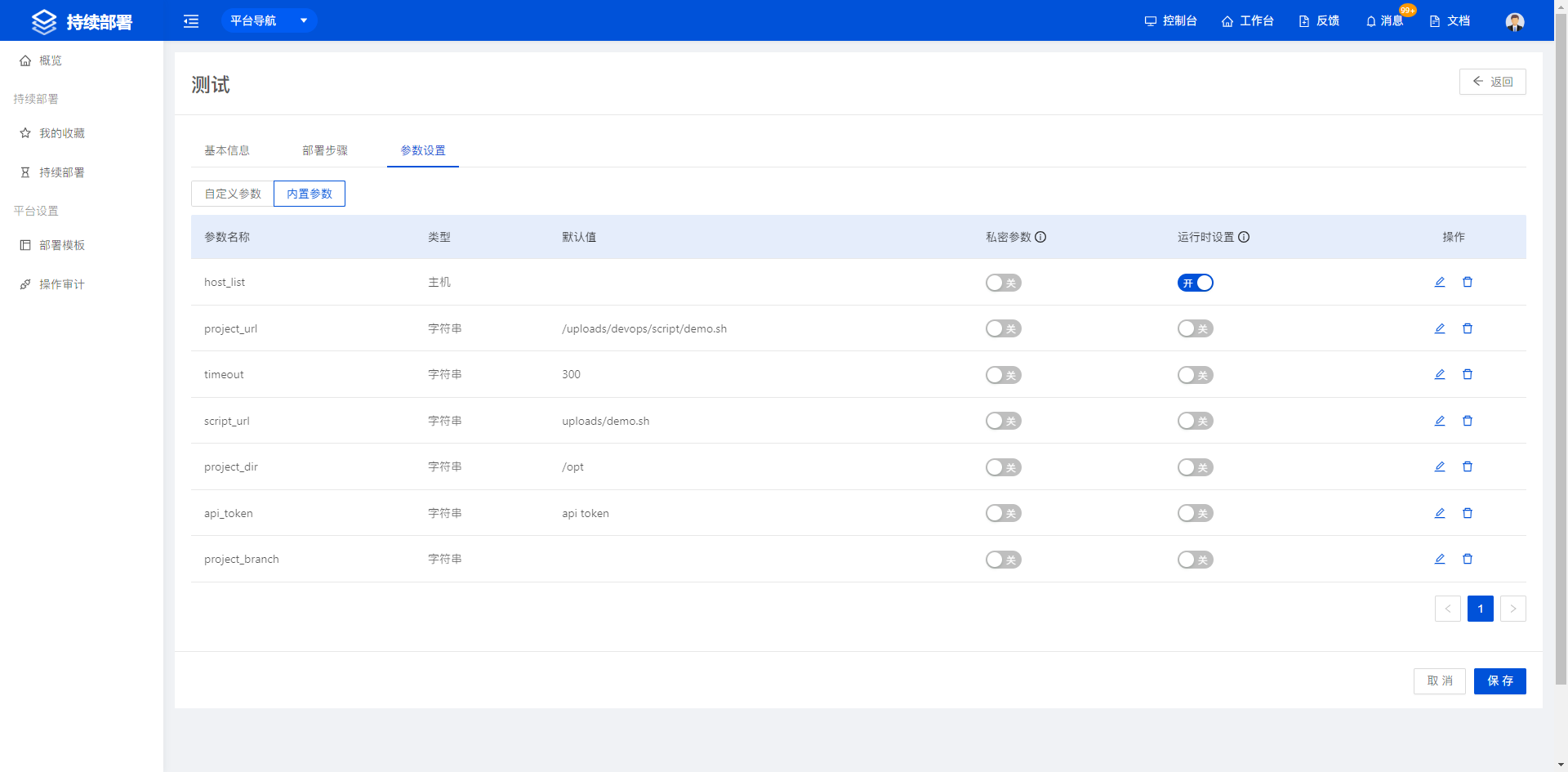Delete the api_token parameter

pos(1468,513)
